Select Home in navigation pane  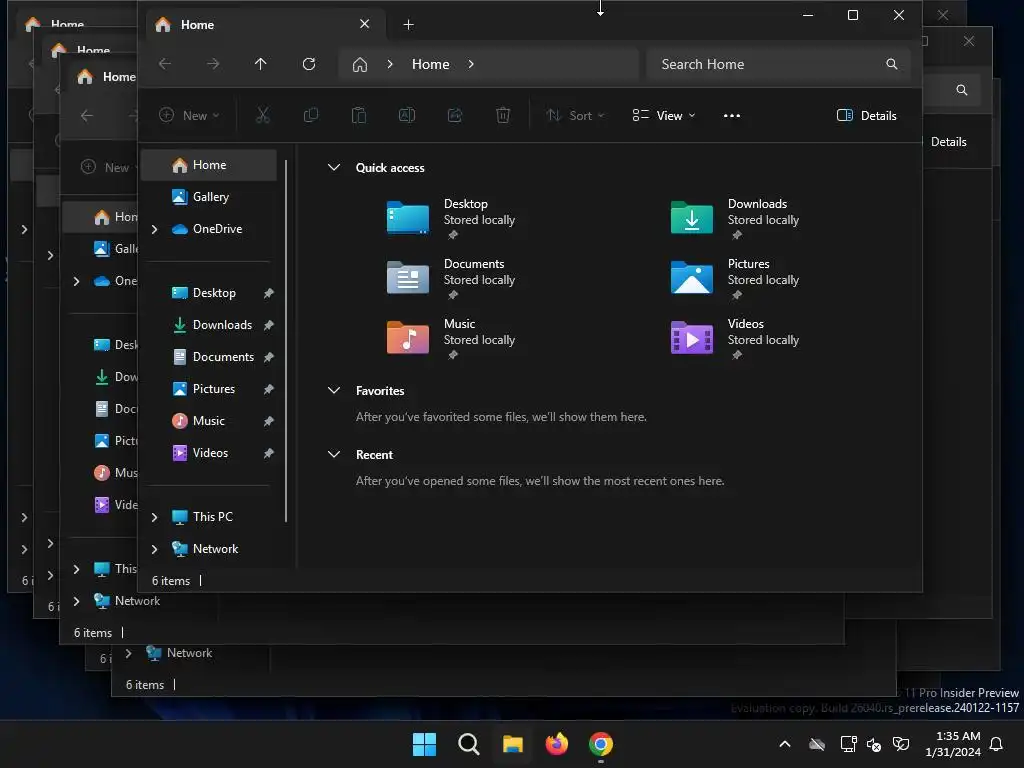[209, 165]
